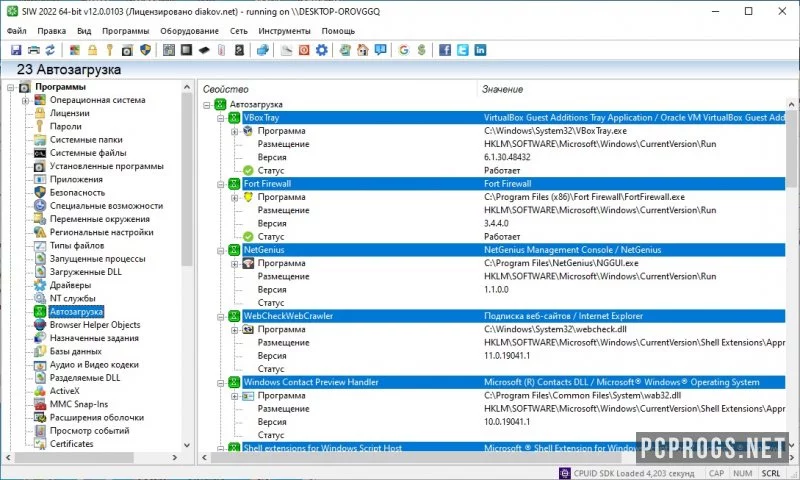Click the Twitter toolbar icon
The image size is (800, 480).
(x=463, y=50)
